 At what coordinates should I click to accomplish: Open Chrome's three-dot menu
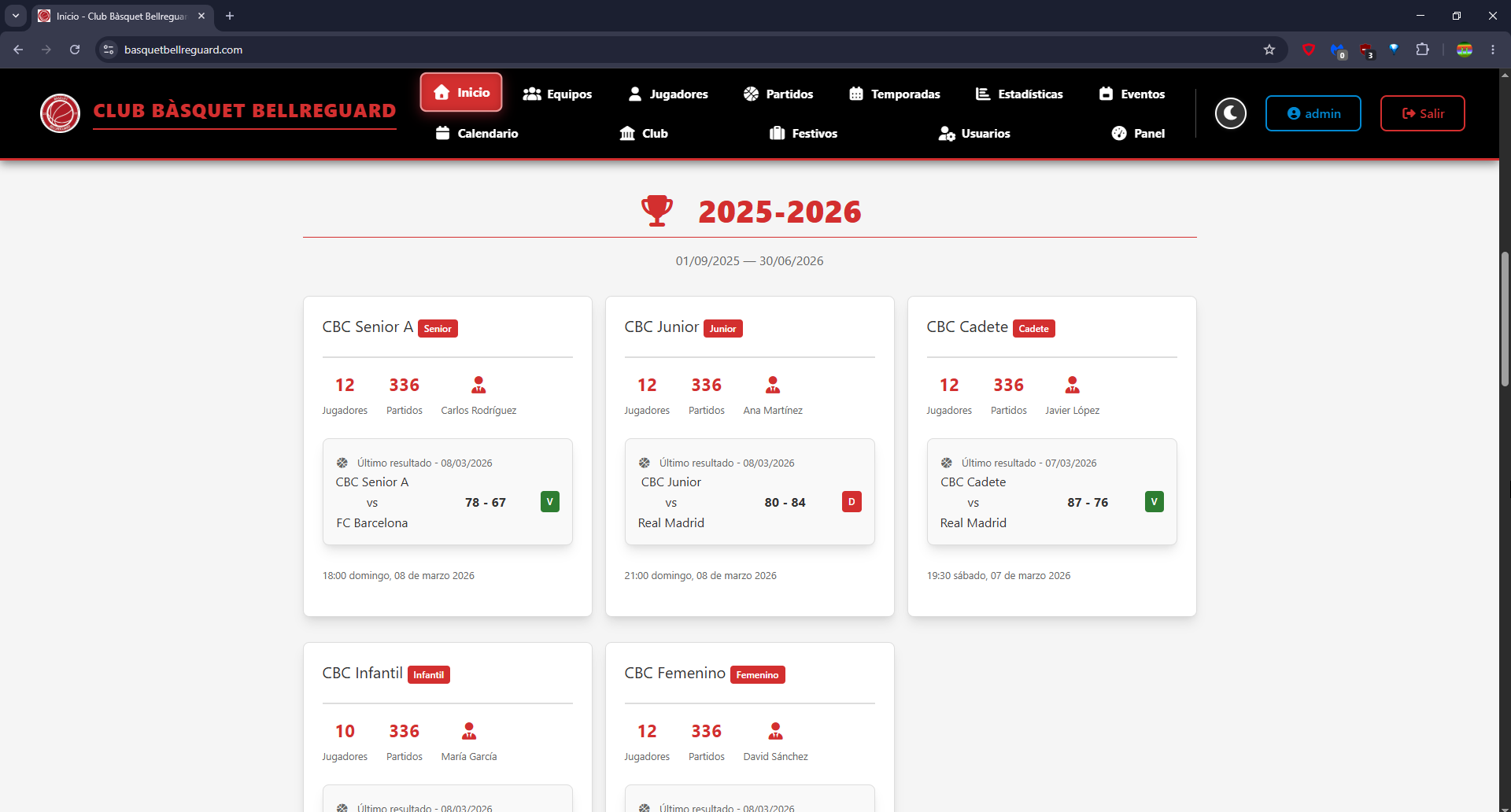[1493, 50]
